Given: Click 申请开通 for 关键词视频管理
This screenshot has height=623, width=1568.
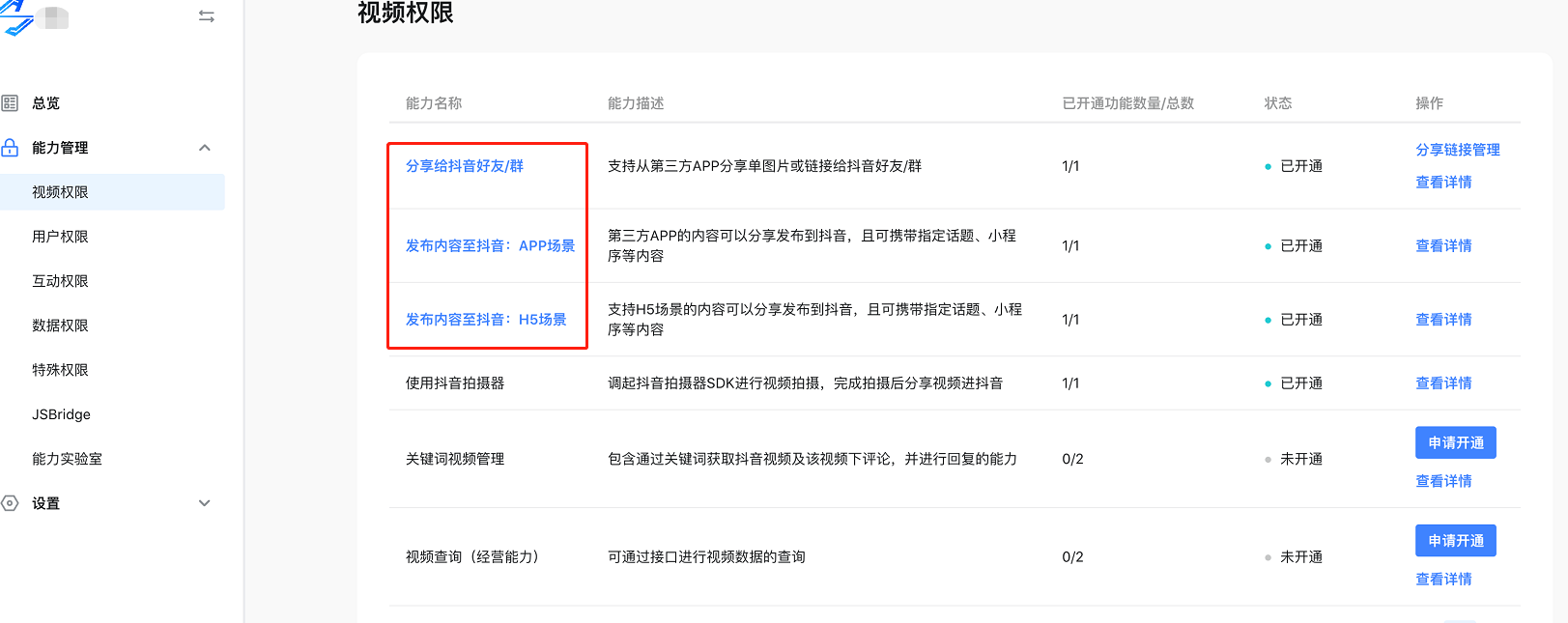Looking at the screenshot, I should click(x=1455, y=442).
